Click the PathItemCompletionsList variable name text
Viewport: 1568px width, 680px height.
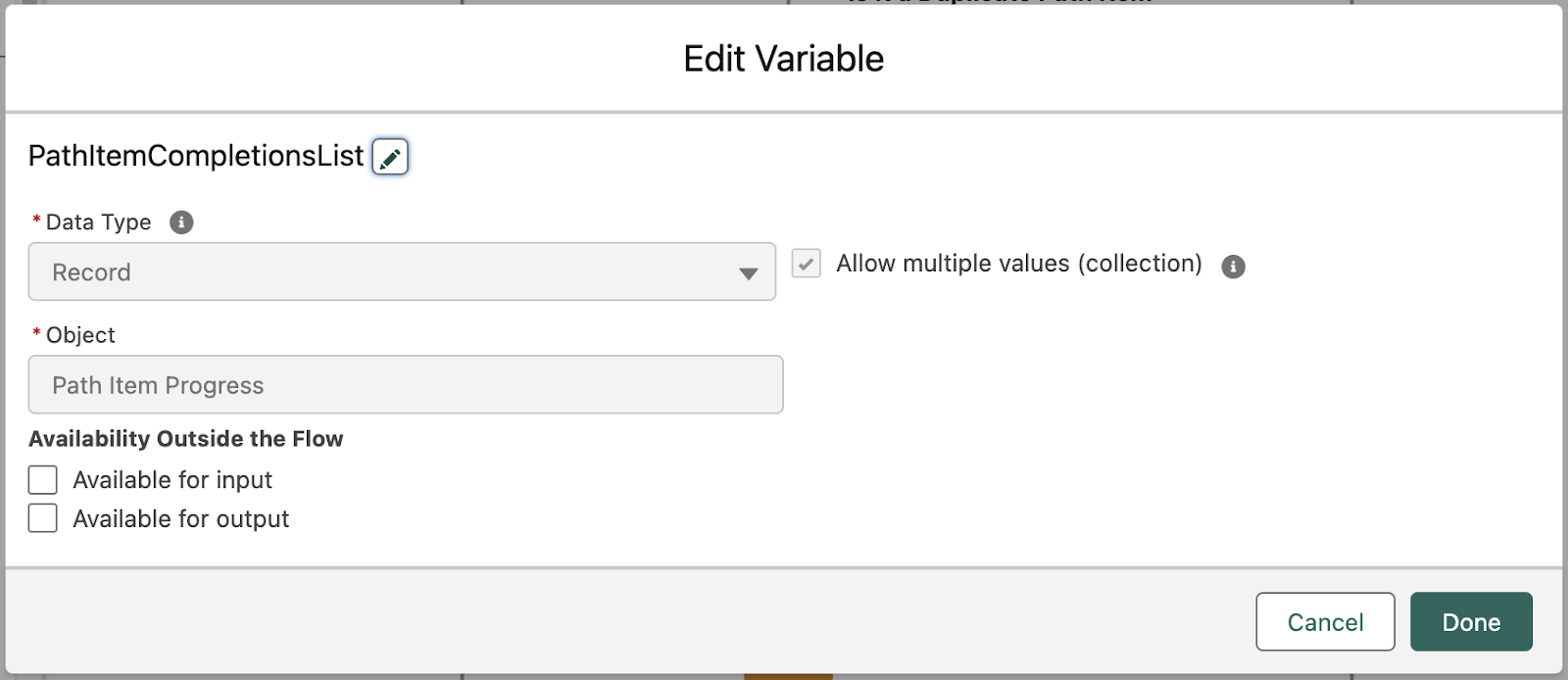click(196, 157)
